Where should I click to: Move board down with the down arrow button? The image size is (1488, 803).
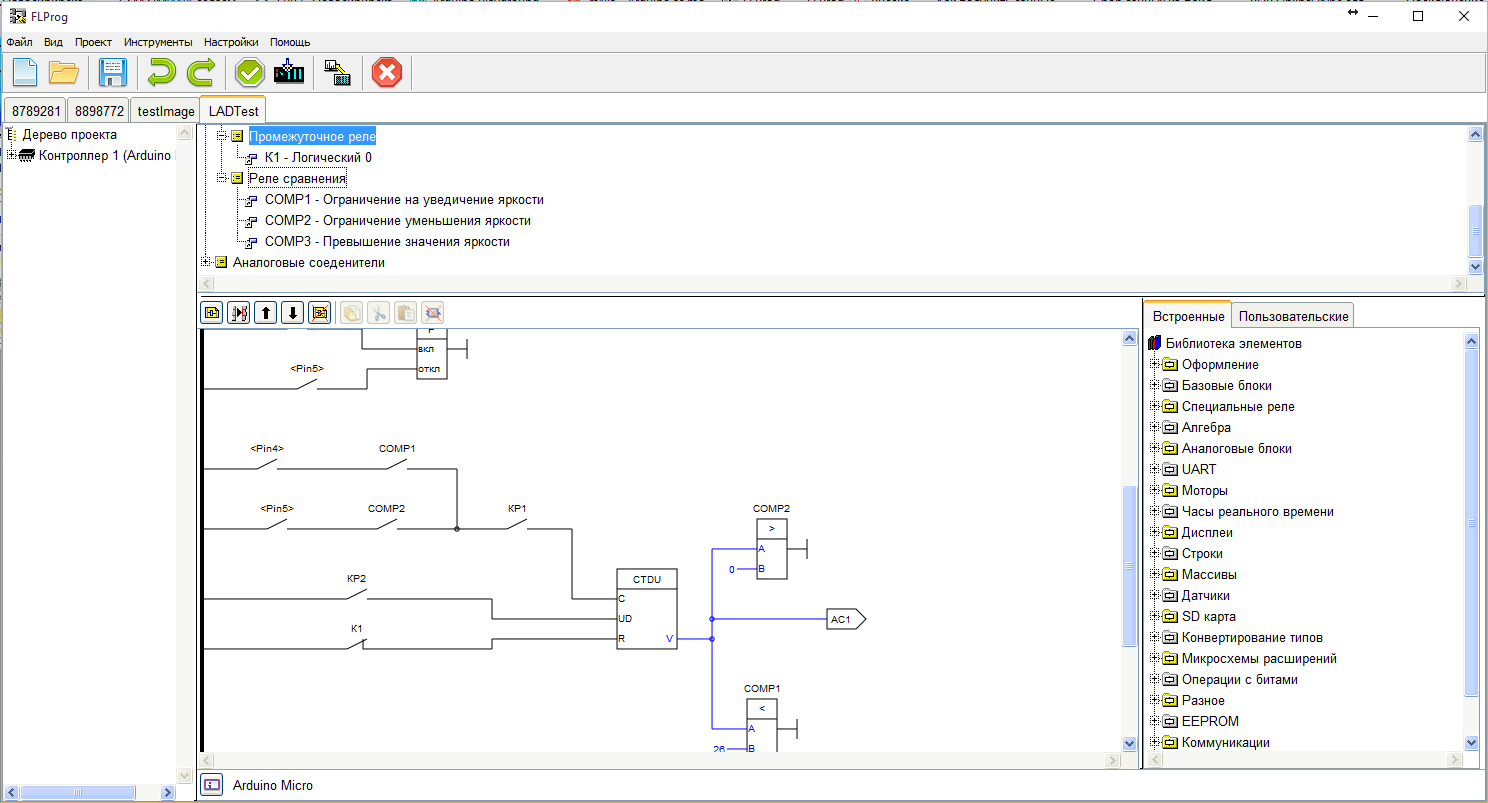pos(292,312)
